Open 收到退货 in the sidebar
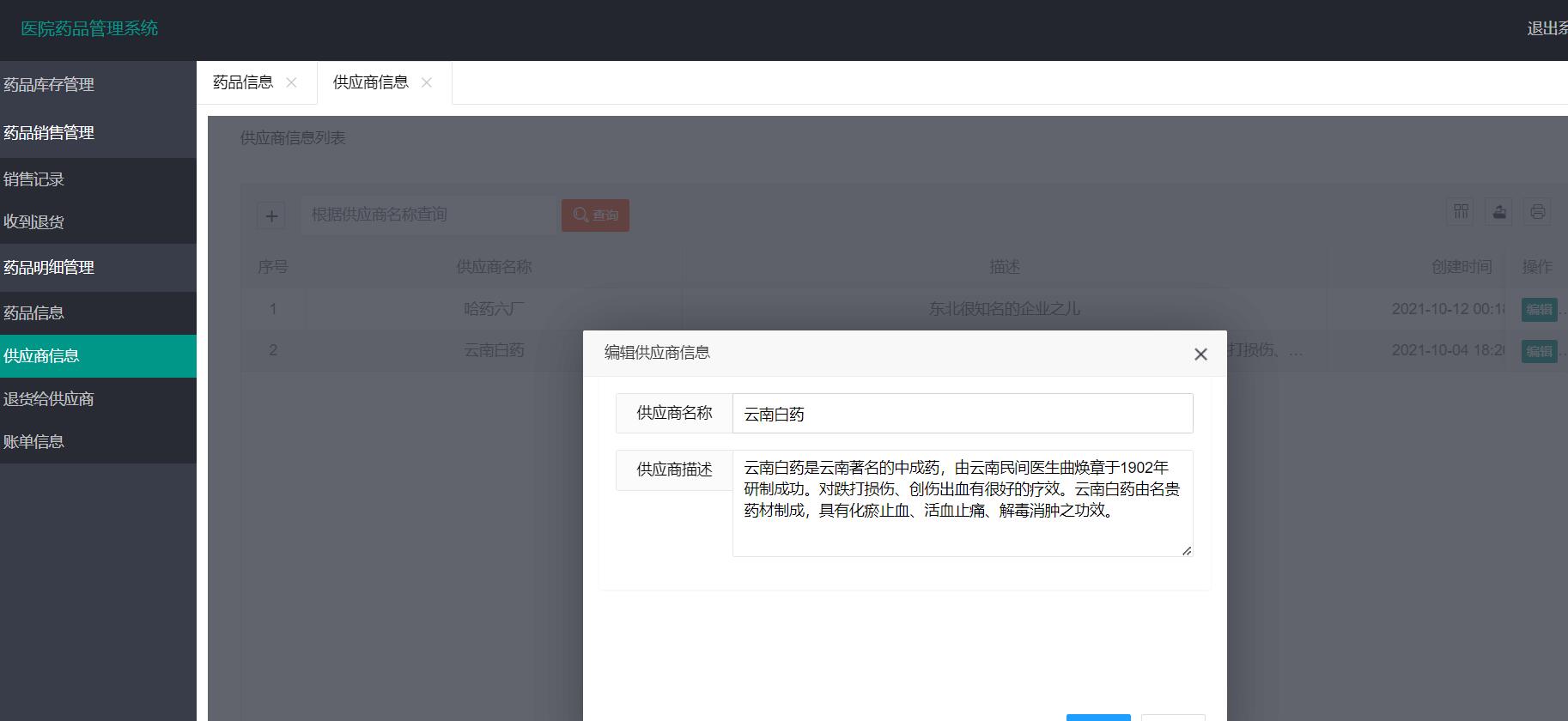The height and width of the screenshot is (721, 1568). pos(98,222)
